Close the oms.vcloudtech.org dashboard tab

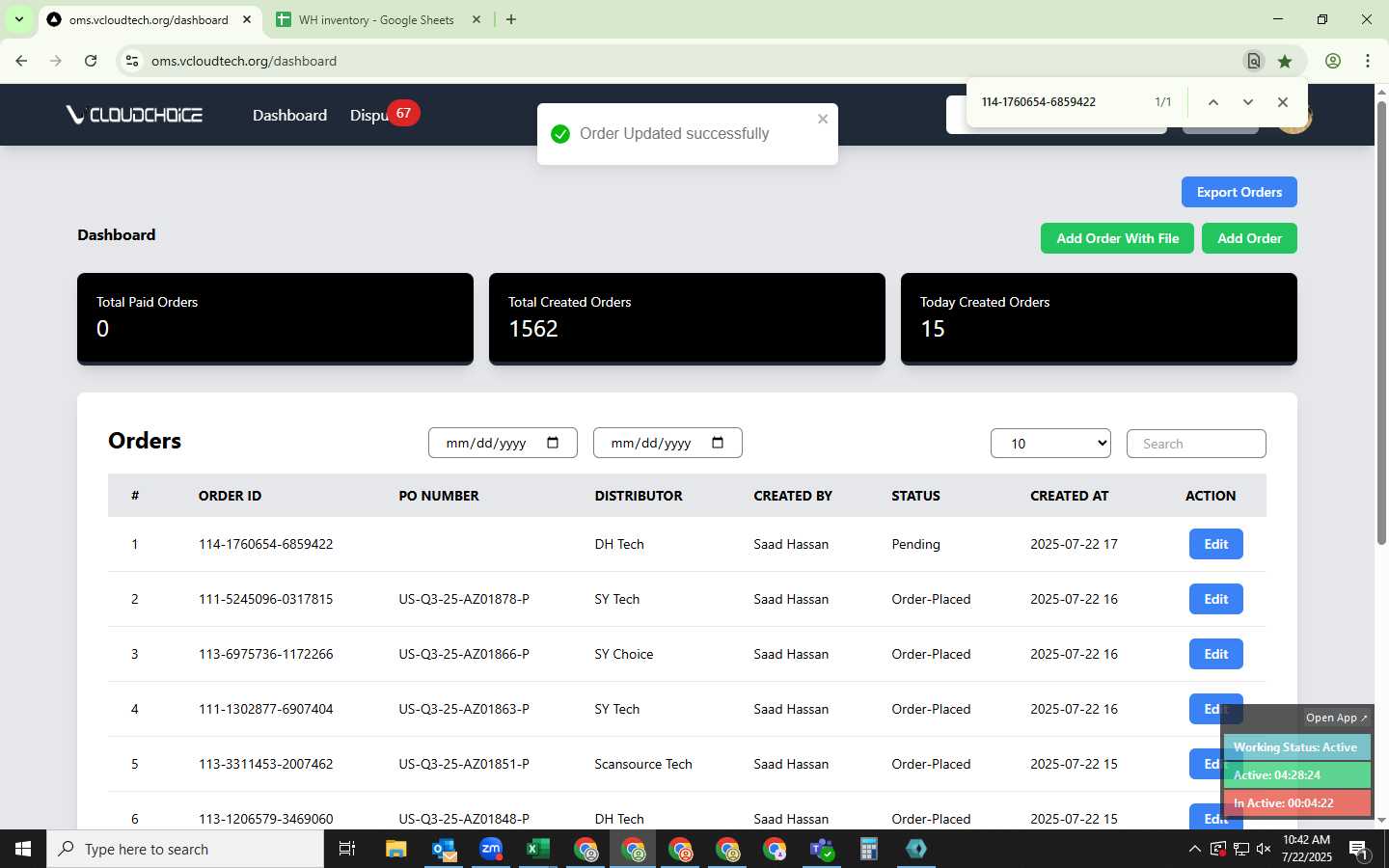pos(247,19)
